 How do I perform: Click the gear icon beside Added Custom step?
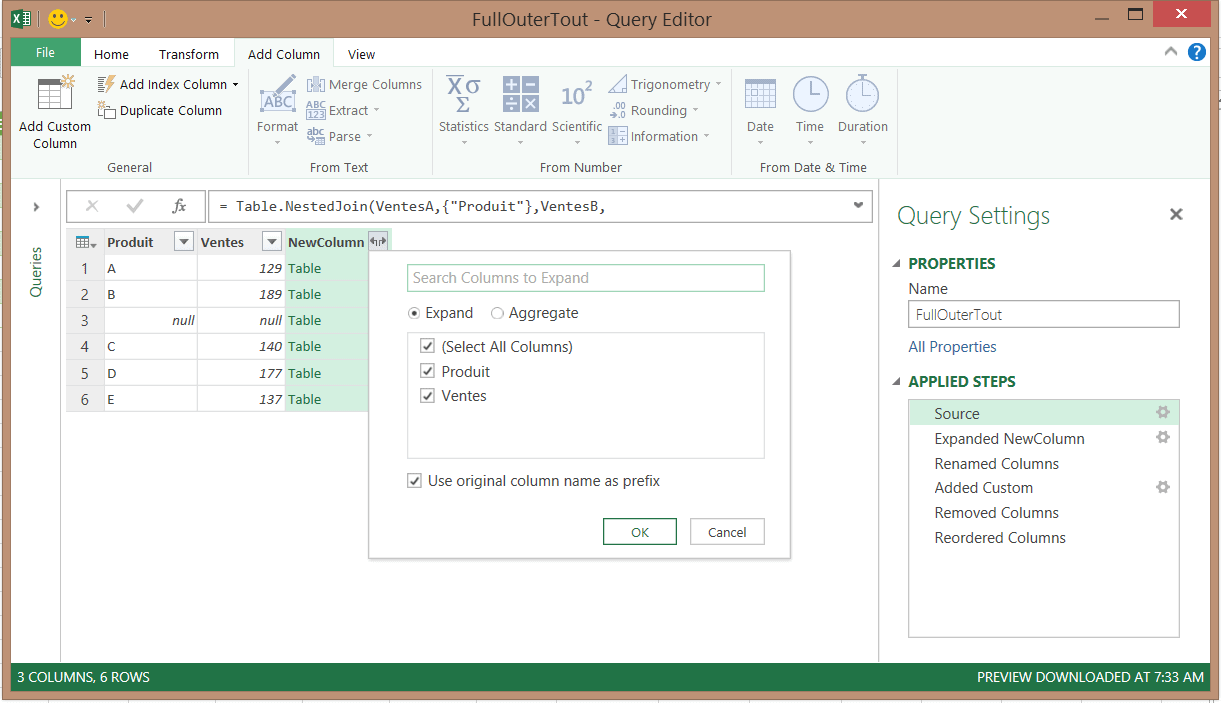pos(1162,488)
